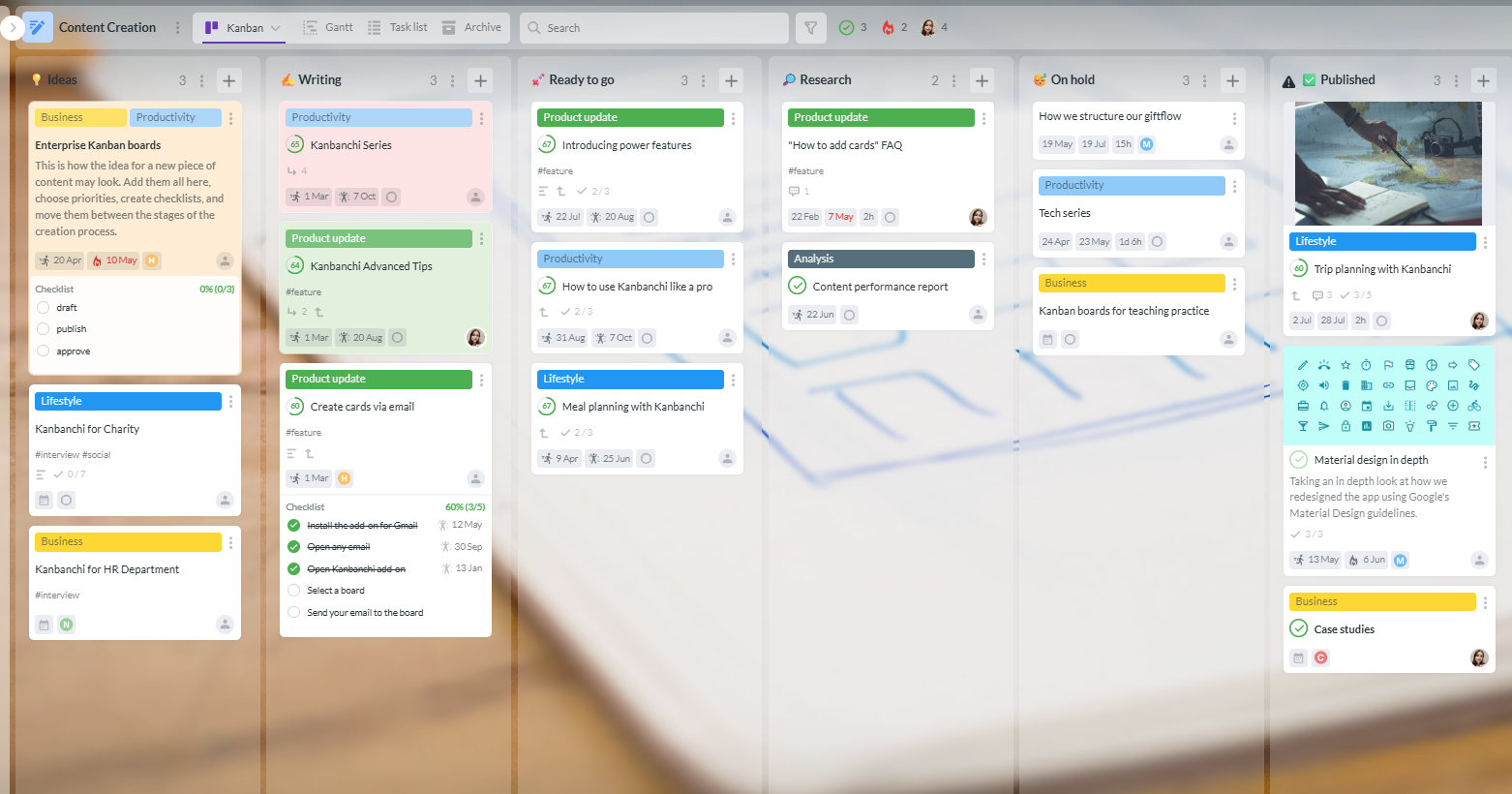Image resolution: width=1512 pixels, height=794 pixels.
Task: Click the Analysis color tag
Action: point(881,259)
